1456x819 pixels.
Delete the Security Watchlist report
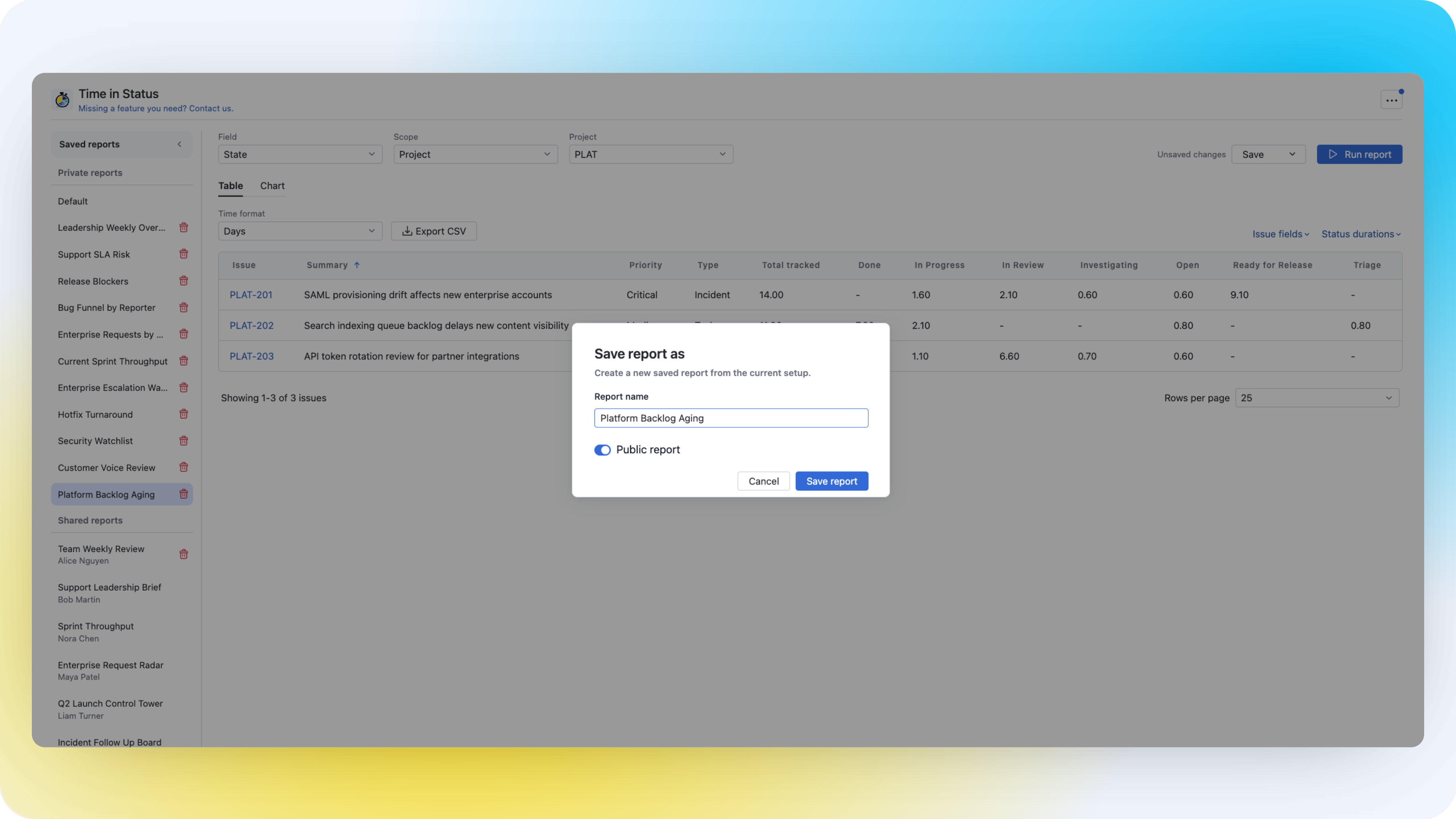click(x=184, y=440)
